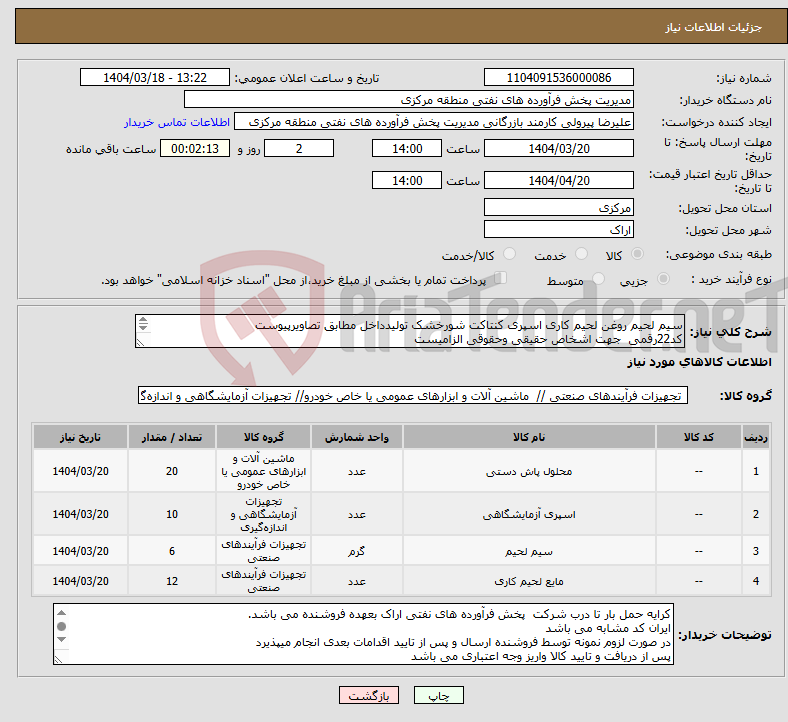
Task: Select the جزیی purchase type radio
Action: 663,279
